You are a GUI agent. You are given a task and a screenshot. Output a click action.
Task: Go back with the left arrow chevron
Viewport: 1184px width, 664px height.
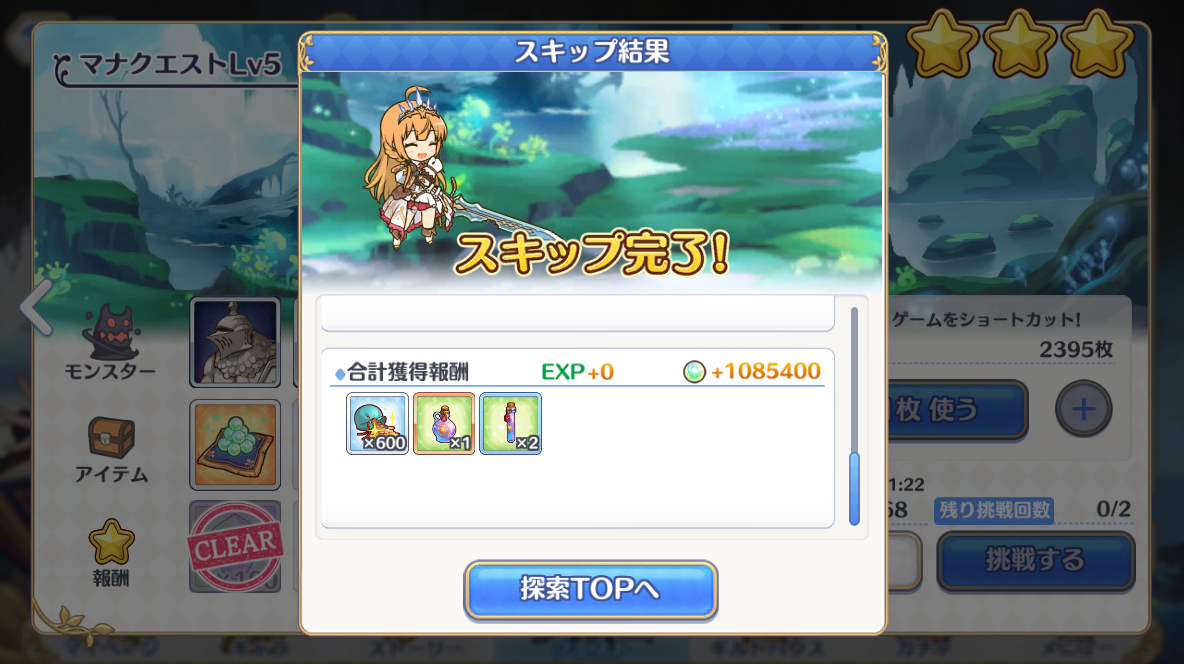[37, 307]
